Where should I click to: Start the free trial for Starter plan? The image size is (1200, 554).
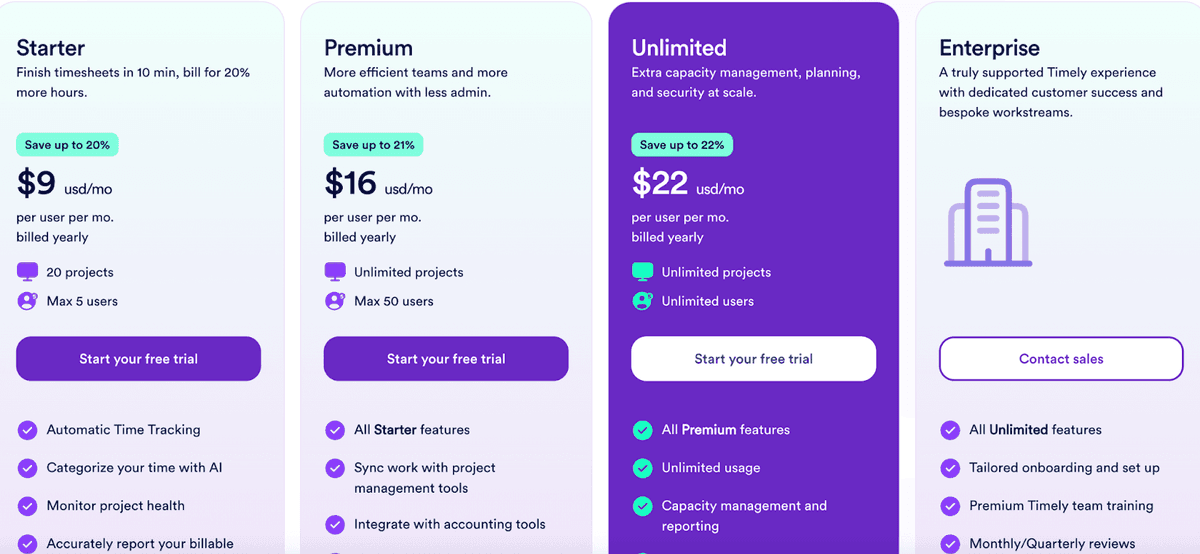coord(138,359)
